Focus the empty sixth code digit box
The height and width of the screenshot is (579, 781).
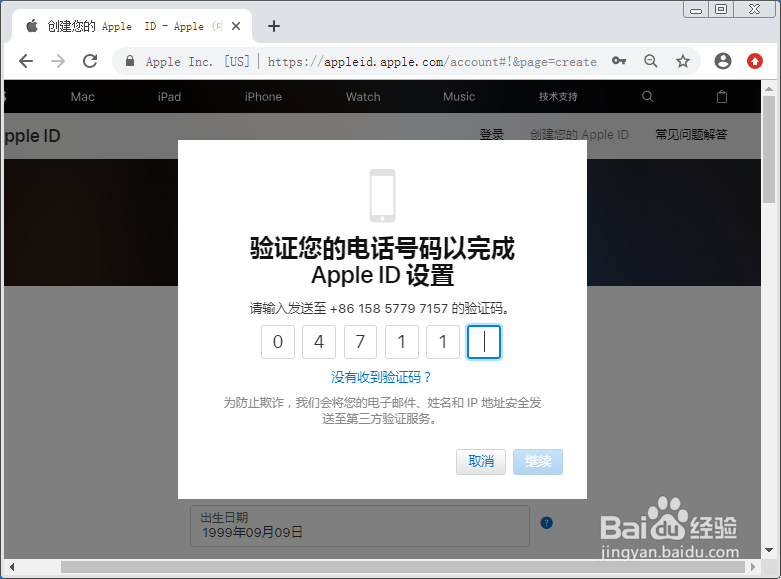click(484, 342)
